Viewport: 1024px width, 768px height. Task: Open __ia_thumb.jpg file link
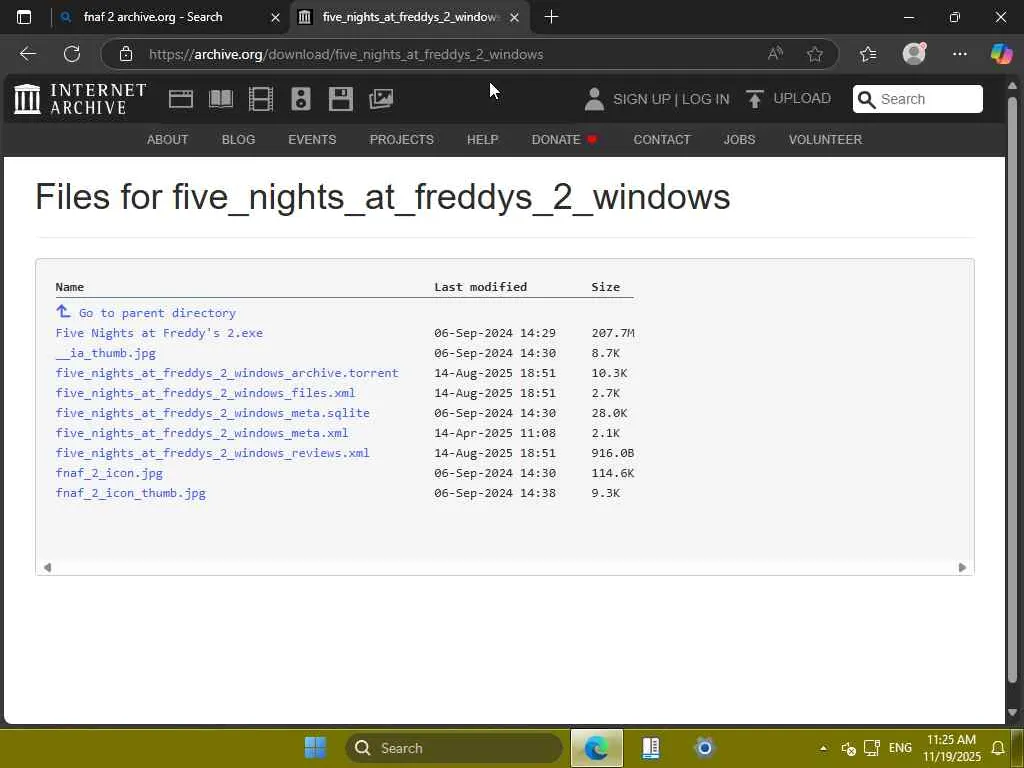pos(106,353)
